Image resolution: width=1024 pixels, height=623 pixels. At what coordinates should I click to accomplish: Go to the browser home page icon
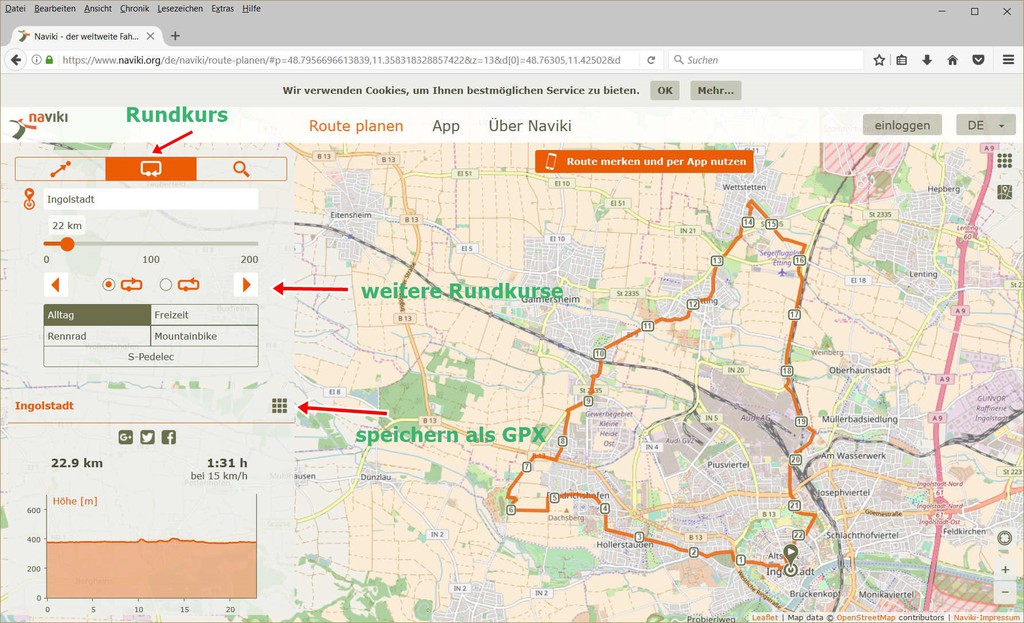point(952,60)
